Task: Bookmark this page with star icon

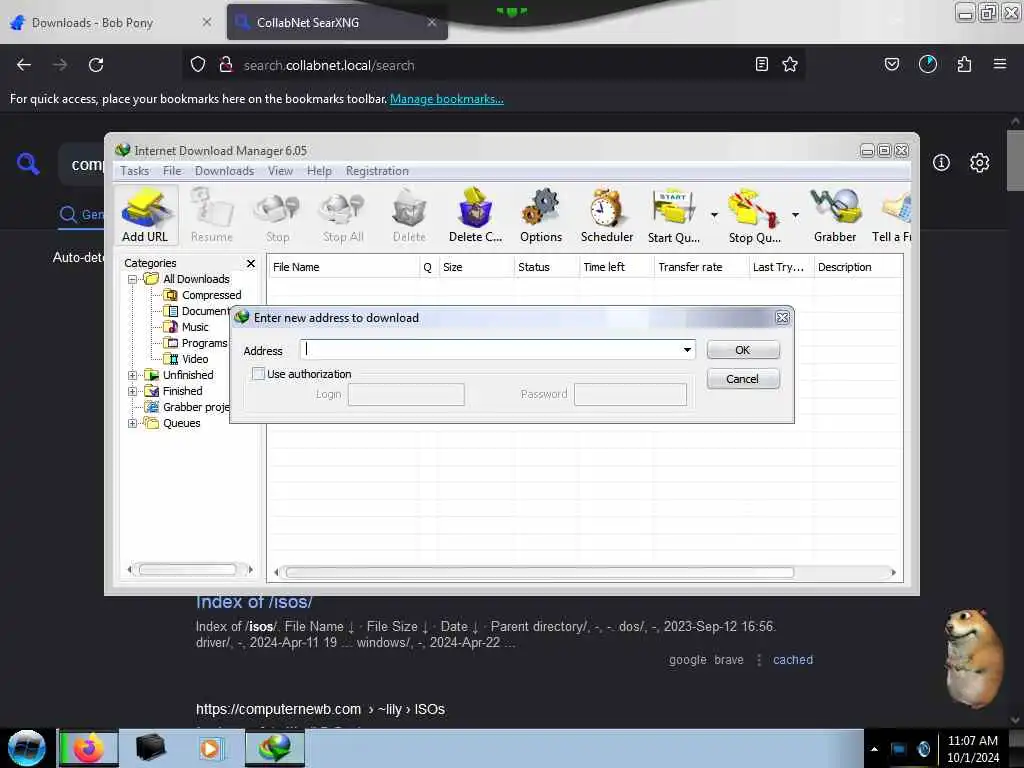Action: (790, 64)
